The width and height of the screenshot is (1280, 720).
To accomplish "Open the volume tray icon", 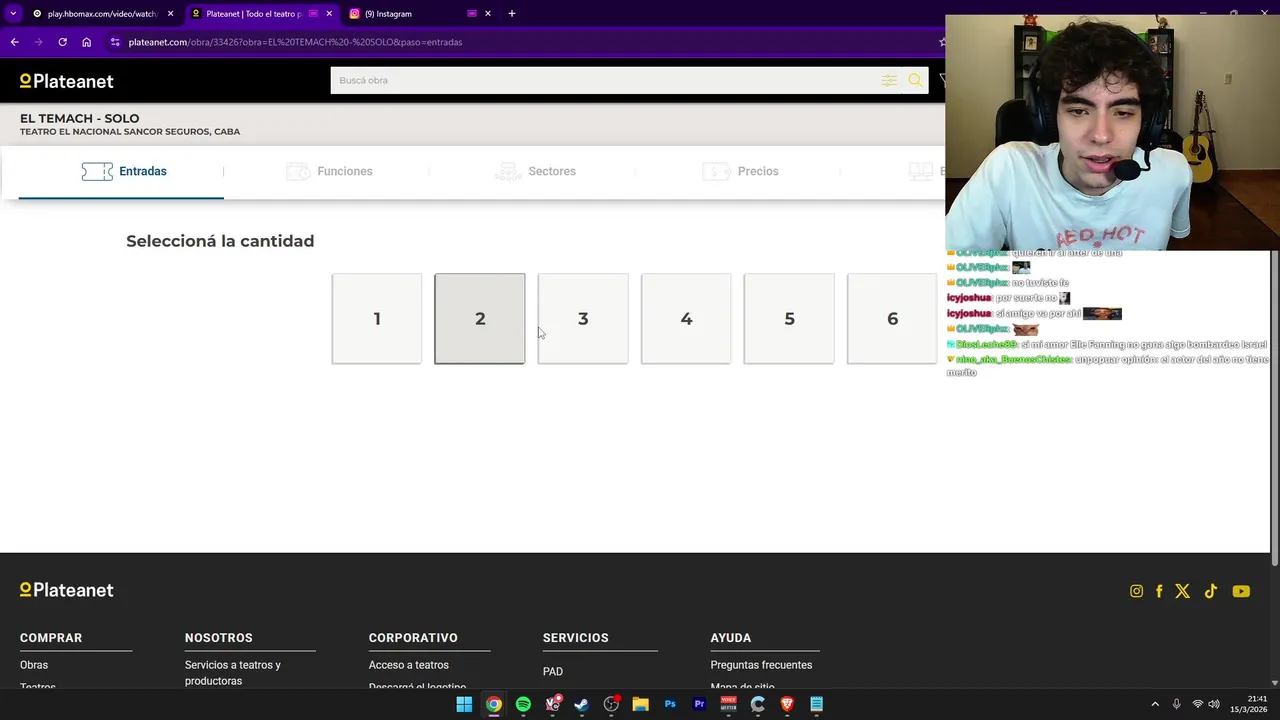I will [1214, 704].
